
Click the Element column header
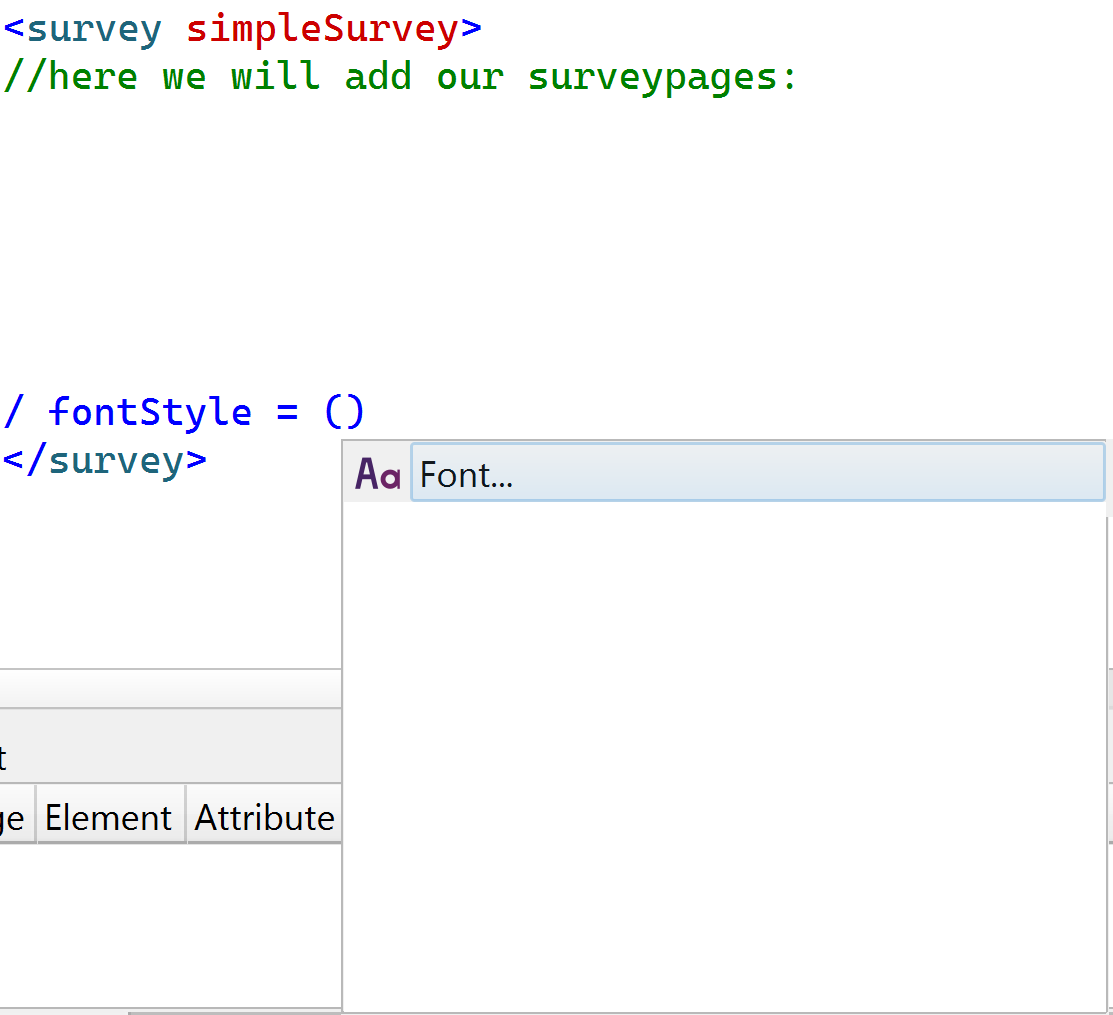[109, 818]
